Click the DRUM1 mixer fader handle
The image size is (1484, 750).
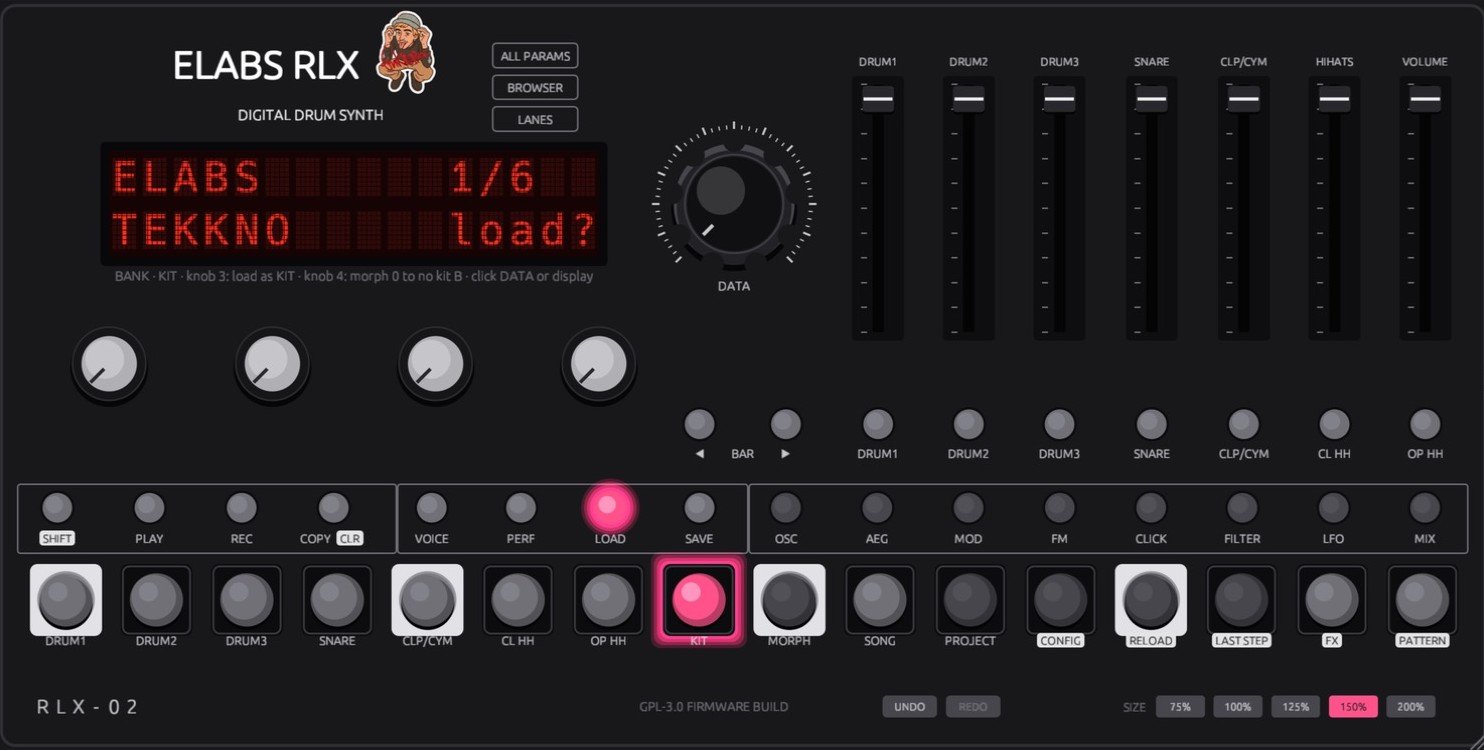(878, 100)
